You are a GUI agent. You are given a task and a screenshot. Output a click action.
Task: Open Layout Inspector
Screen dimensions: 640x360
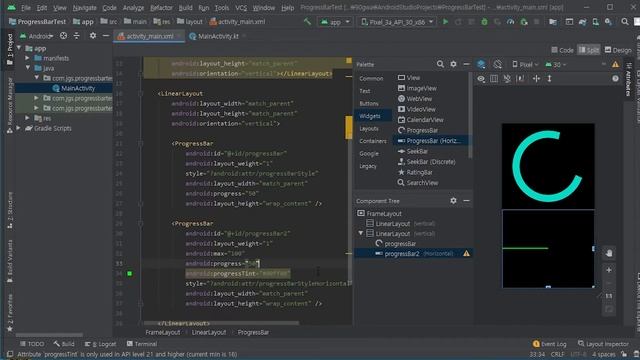click(603, 344)
